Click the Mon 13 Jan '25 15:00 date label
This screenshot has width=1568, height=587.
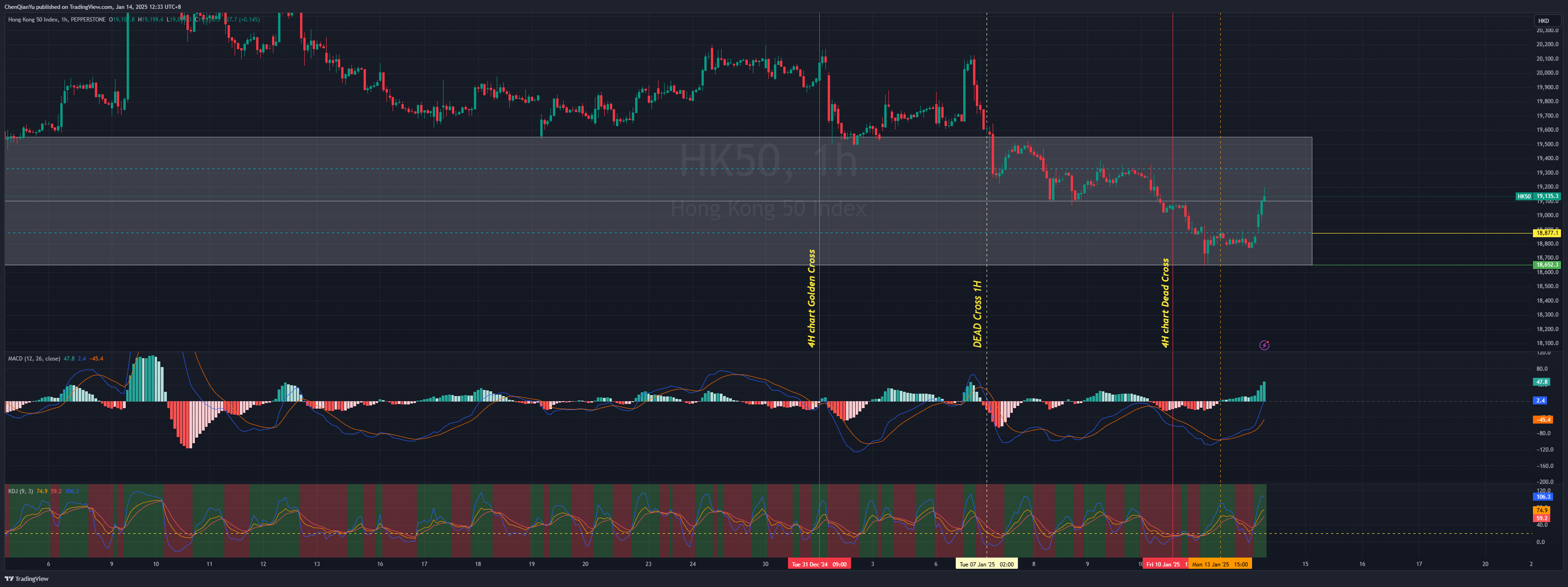pyautogui.click(x=1220, y=564)
